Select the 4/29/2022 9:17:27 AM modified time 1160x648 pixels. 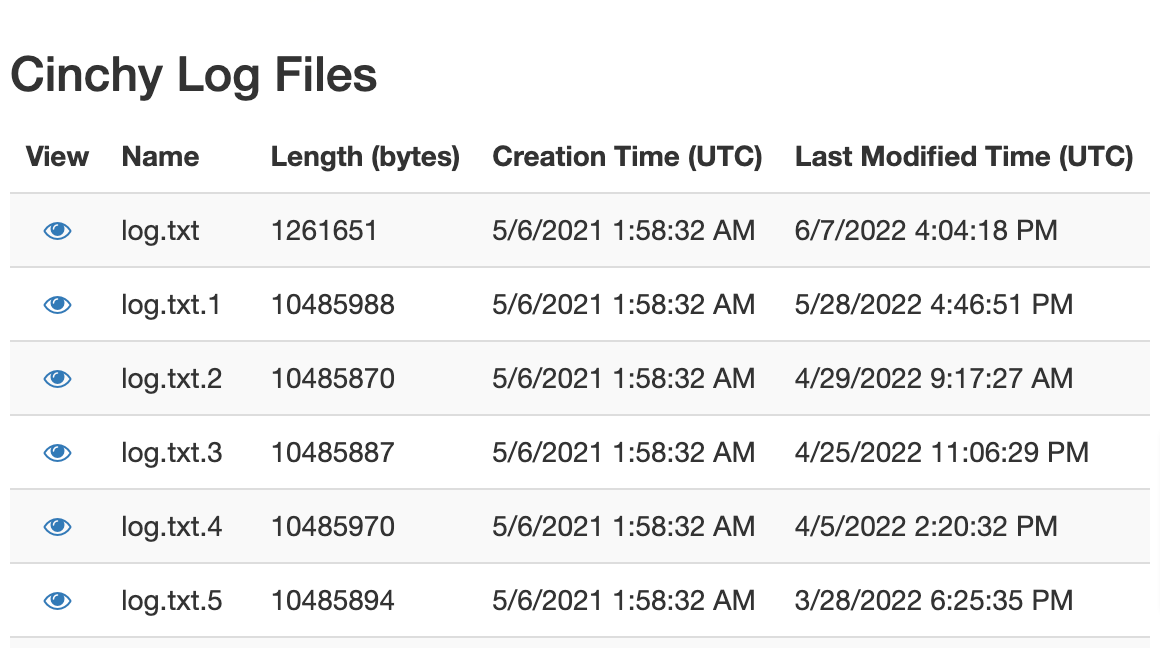coord(933,379)
